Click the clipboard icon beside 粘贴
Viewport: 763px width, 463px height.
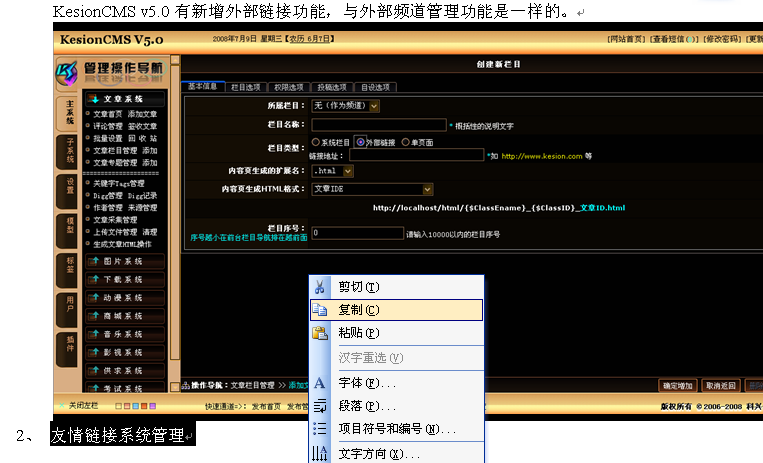(x=320, y=333)
